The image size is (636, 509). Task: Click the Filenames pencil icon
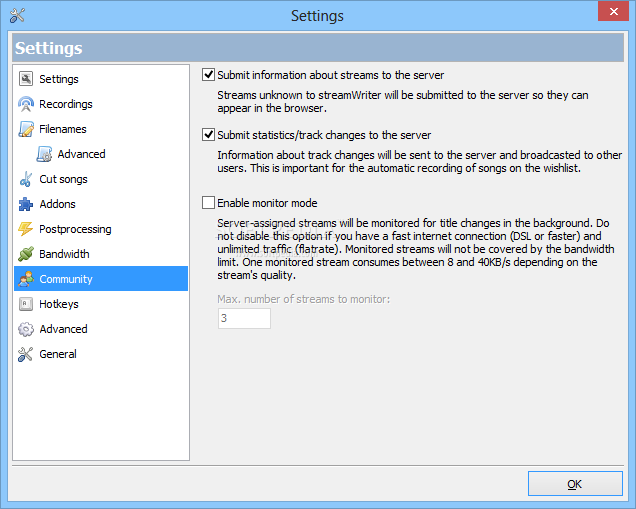(x=26, y=129)
